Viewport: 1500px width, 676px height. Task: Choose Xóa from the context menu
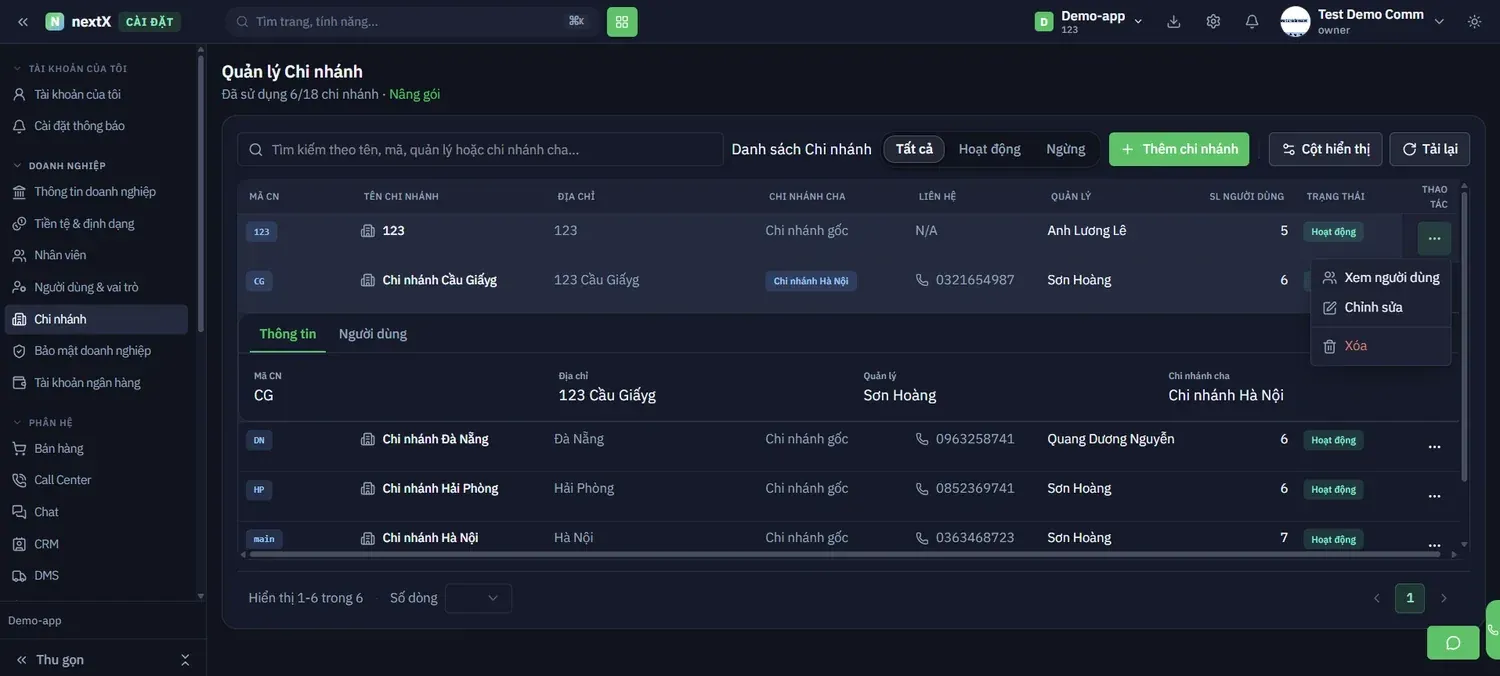coord(1381,346)
